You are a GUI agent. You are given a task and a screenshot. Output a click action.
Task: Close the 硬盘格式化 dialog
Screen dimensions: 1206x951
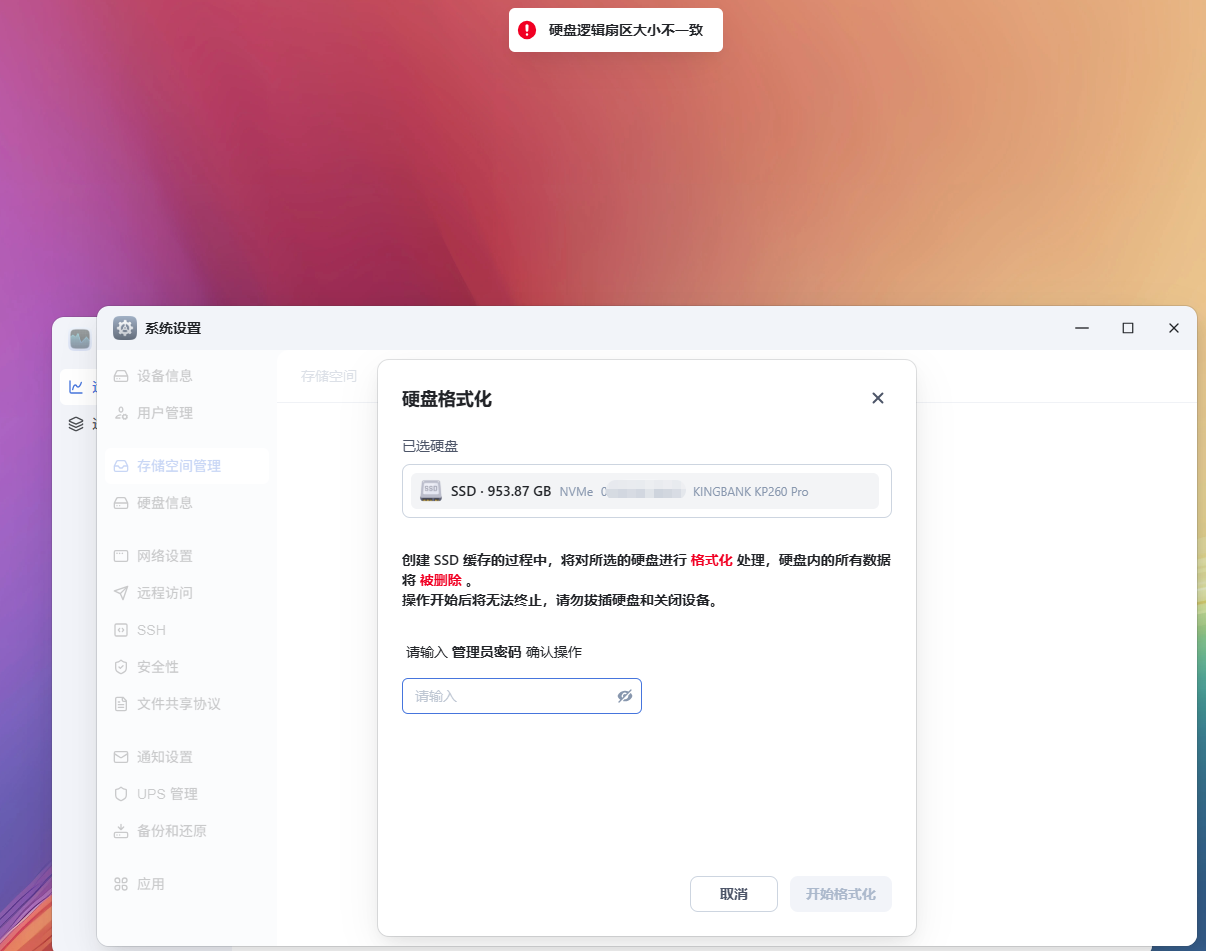click(878, 398)
